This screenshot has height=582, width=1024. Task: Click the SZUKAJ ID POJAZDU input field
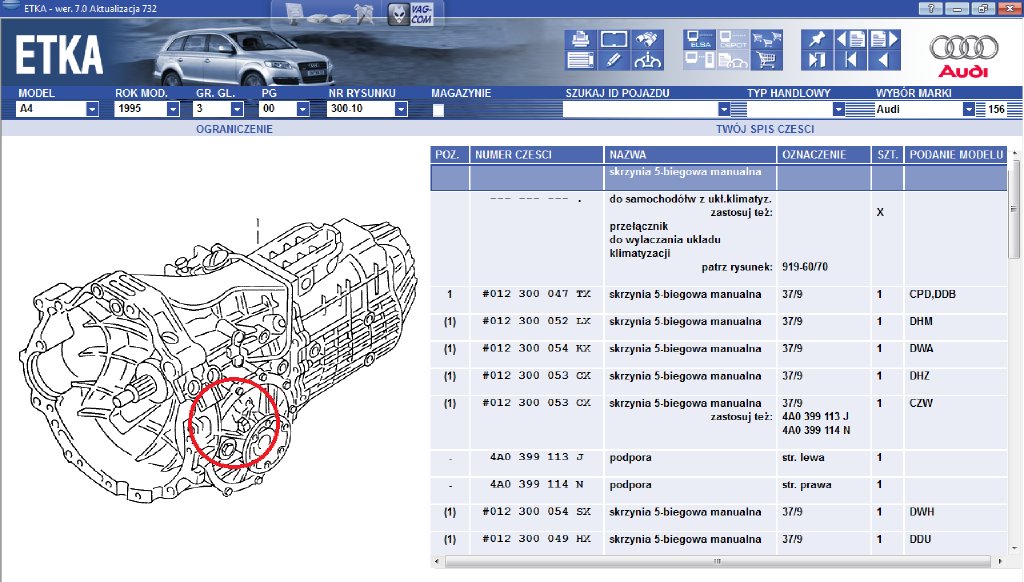click(640, 109)
